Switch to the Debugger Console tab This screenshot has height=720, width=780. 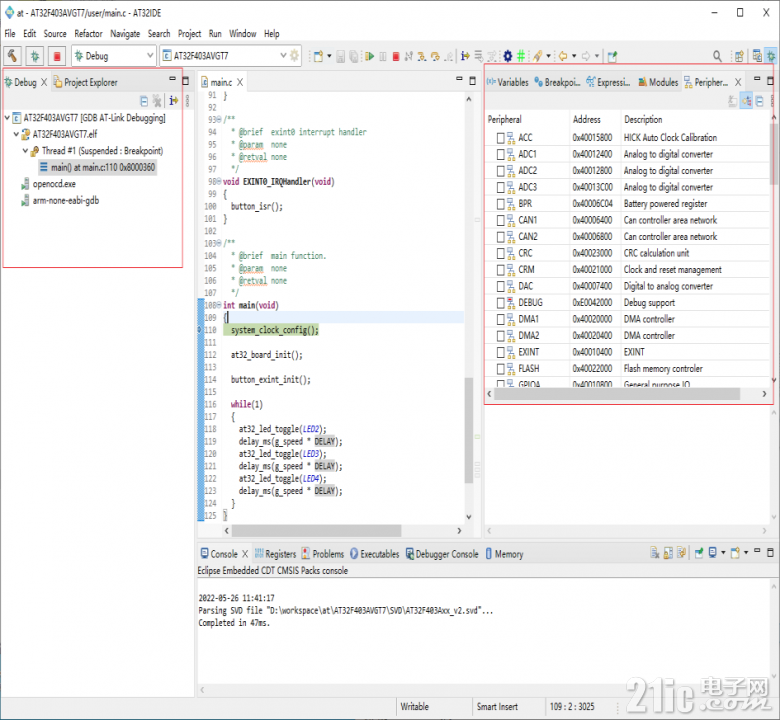pos(442,554)
